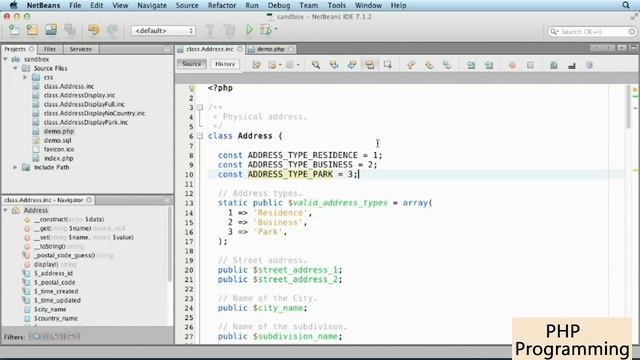Click the ADDRESS_TYPE_PARK constant in code

pyautogui.click(x=290, y=174)
